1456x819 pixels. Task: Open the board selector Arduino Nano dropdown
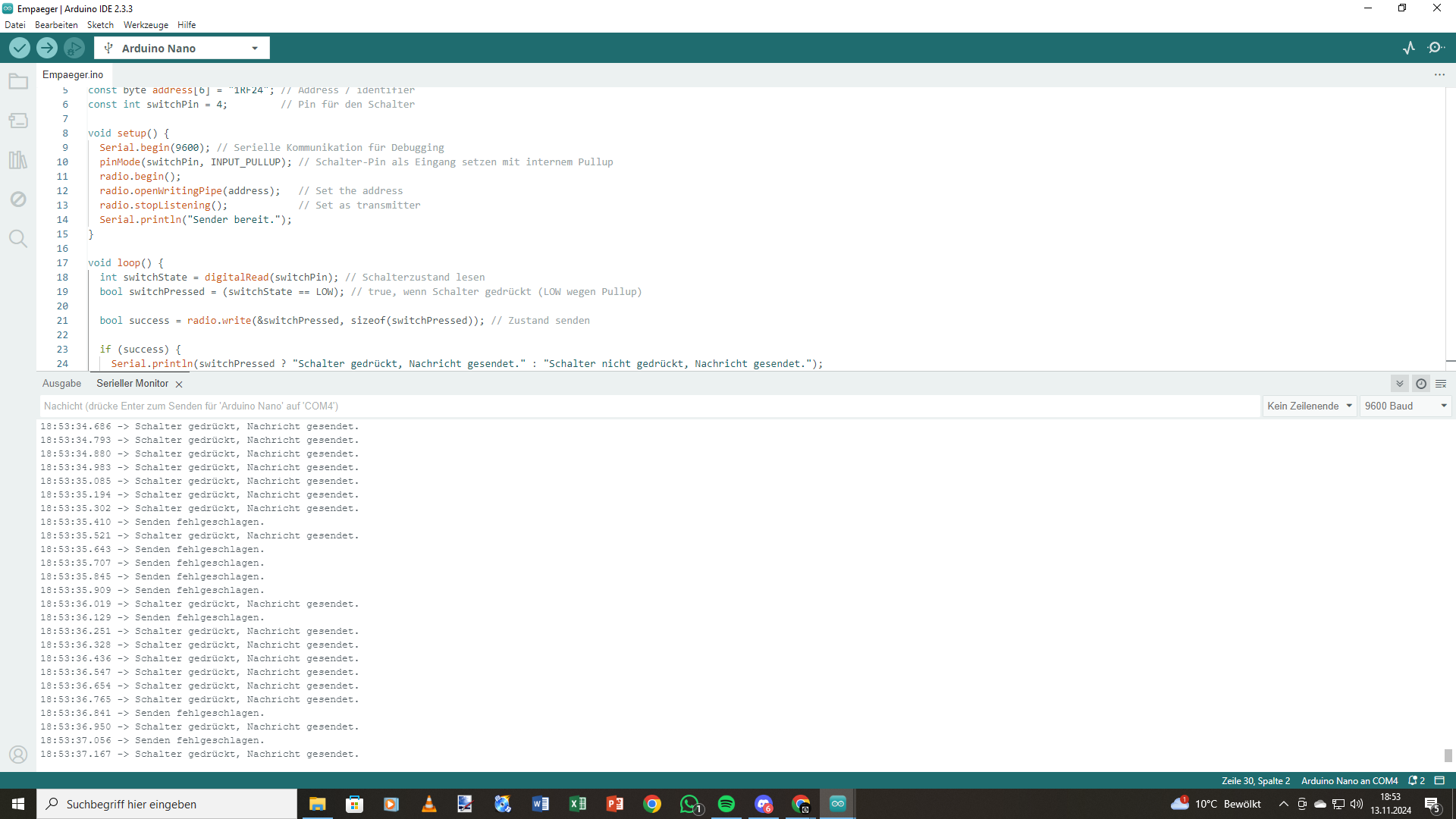coord(182,48)
